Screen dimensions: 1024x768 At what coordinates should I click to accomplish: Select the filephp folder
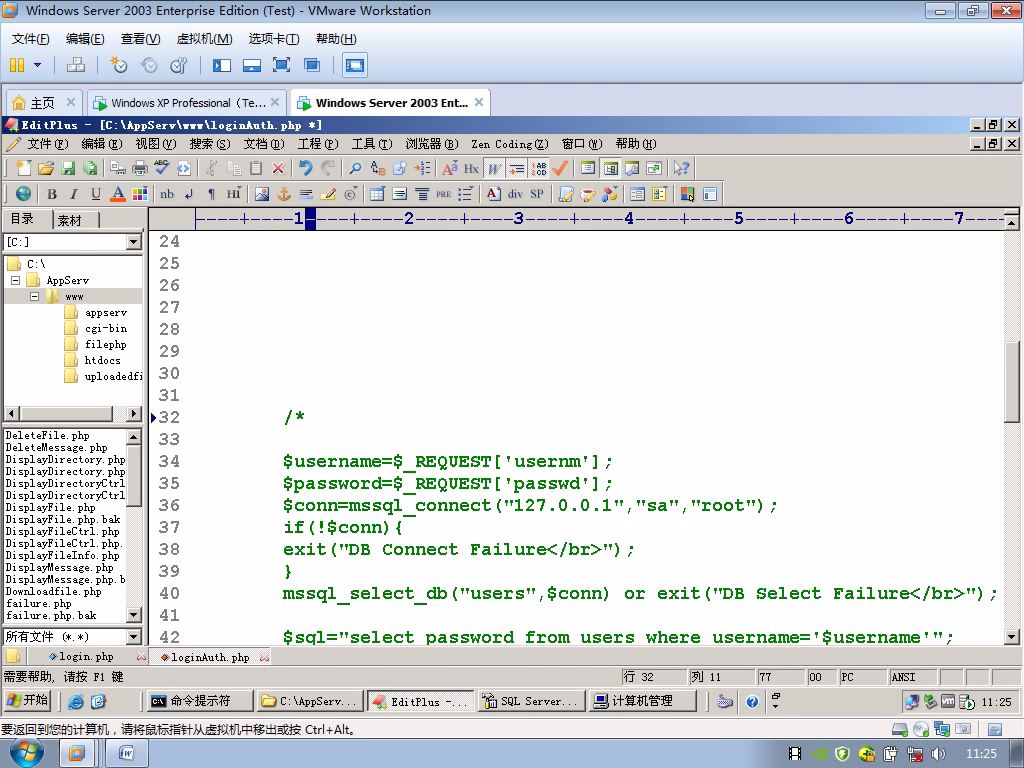(x=106, y=344)
